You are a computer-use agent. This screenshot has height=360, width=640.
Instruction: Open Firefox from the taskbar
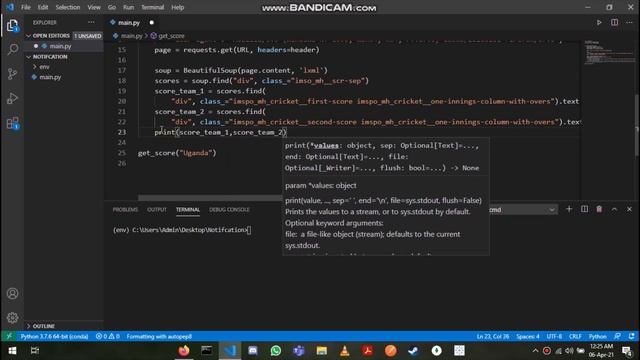click(x=184, y=351)
